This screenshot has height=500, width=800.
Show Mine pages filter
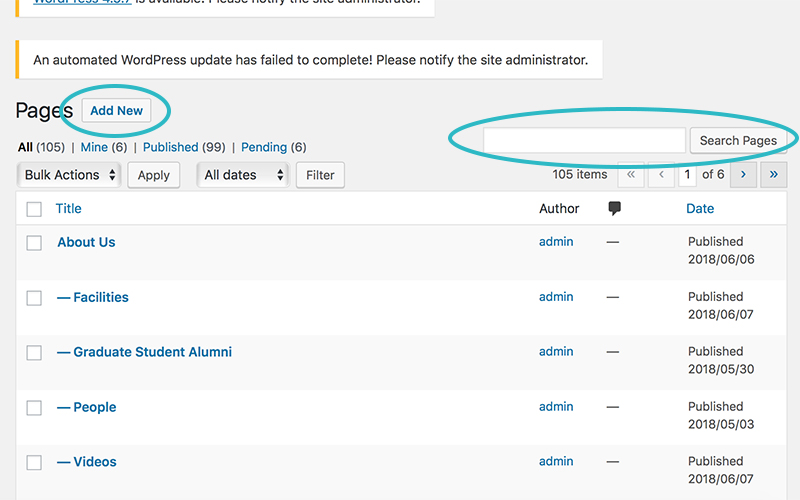pyautogui.click(x=94, y=147)
